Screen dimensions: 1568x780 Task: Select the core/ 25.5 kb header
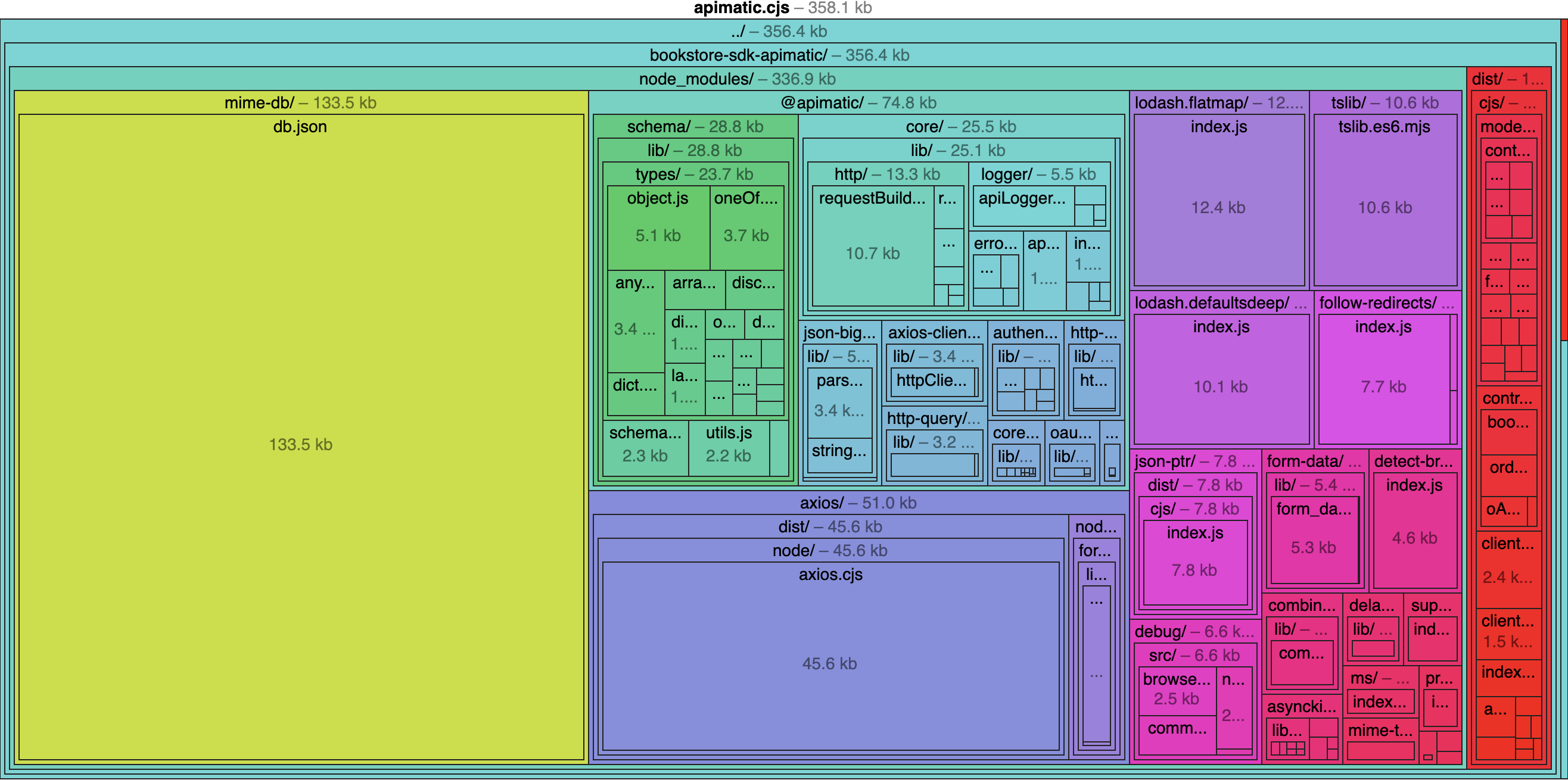pos(960,127)
